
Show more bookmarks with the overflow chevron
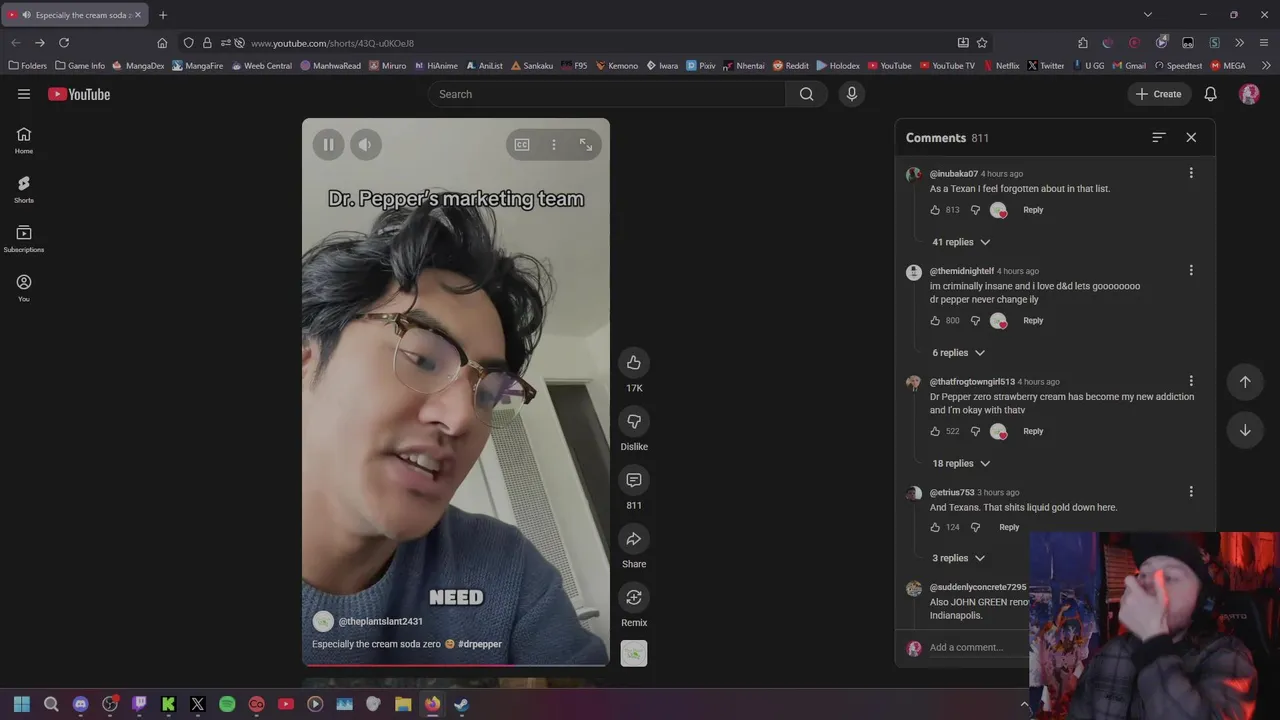[1266, 66]
